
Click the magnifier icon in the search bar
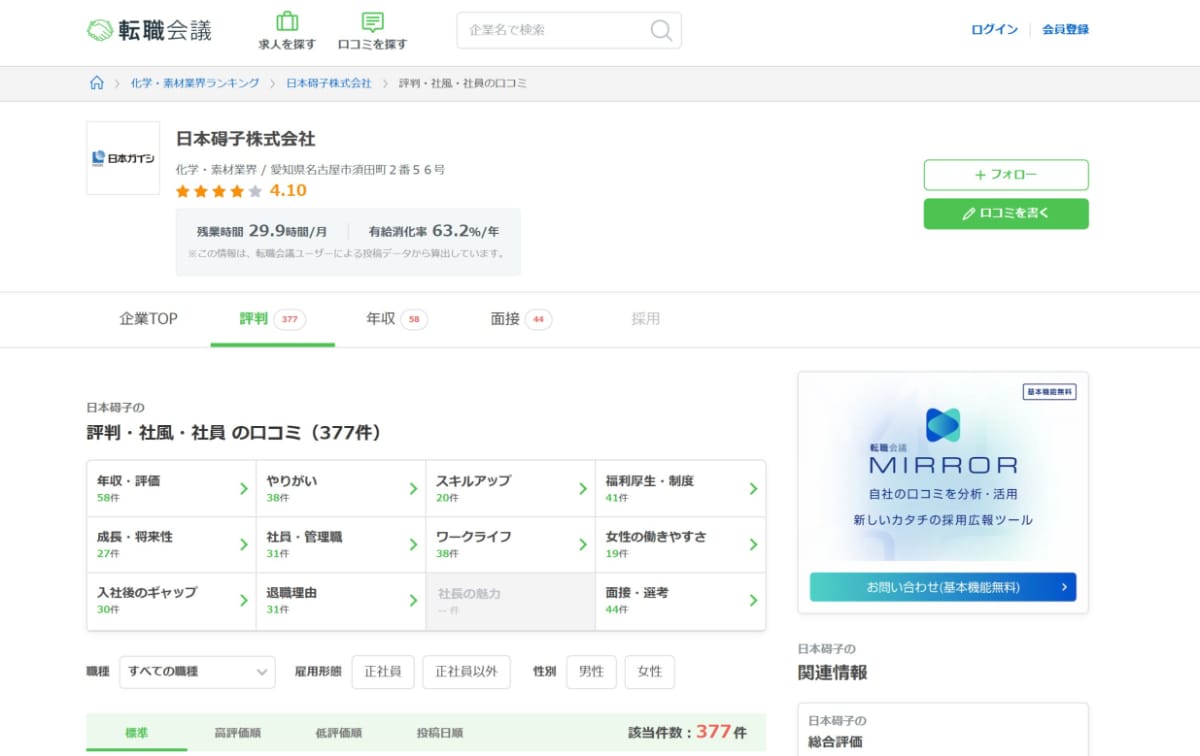pos(660,31)
